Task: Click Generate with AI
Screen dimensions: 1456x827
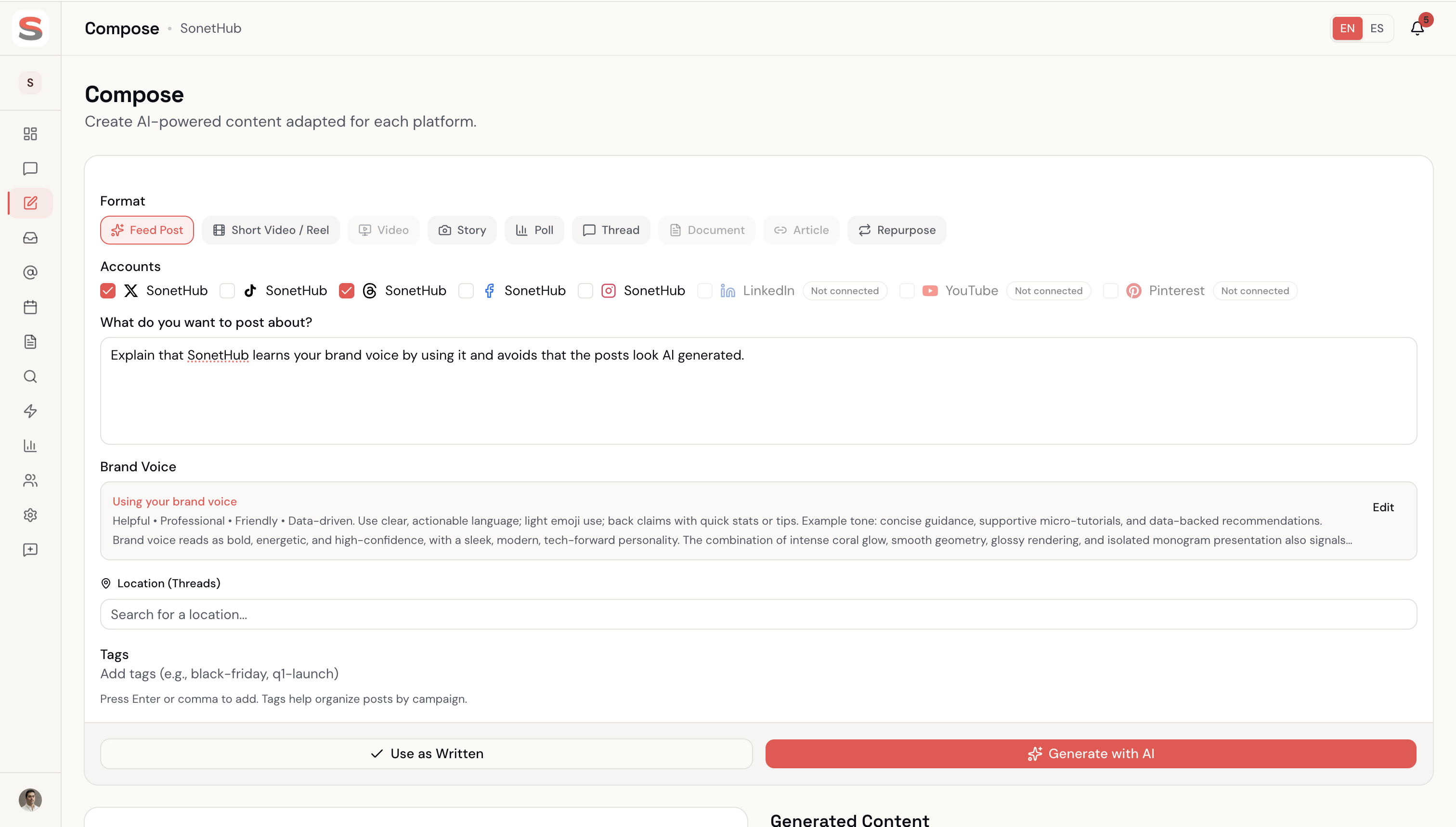Action: tap(1090, 754)
